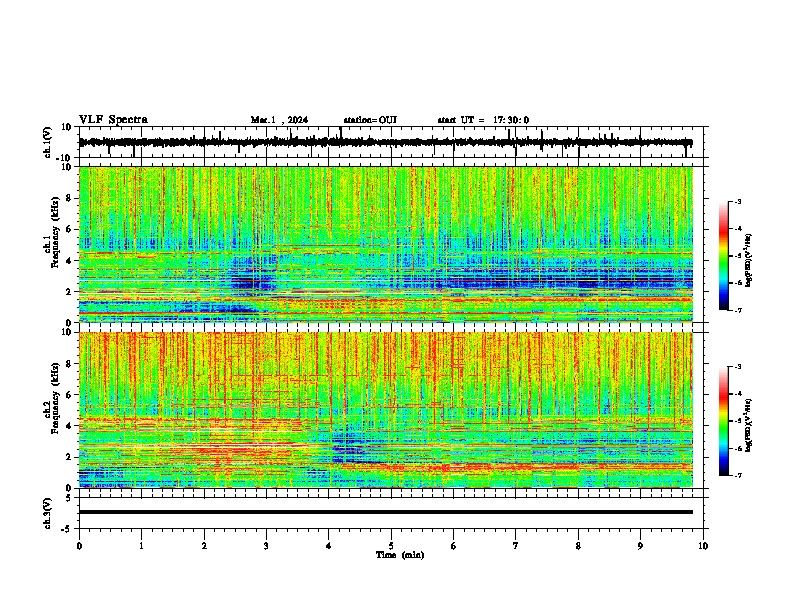
Task: Click the "4" kHz tick of ch.1 spectrogram
Action: [69, 261]
